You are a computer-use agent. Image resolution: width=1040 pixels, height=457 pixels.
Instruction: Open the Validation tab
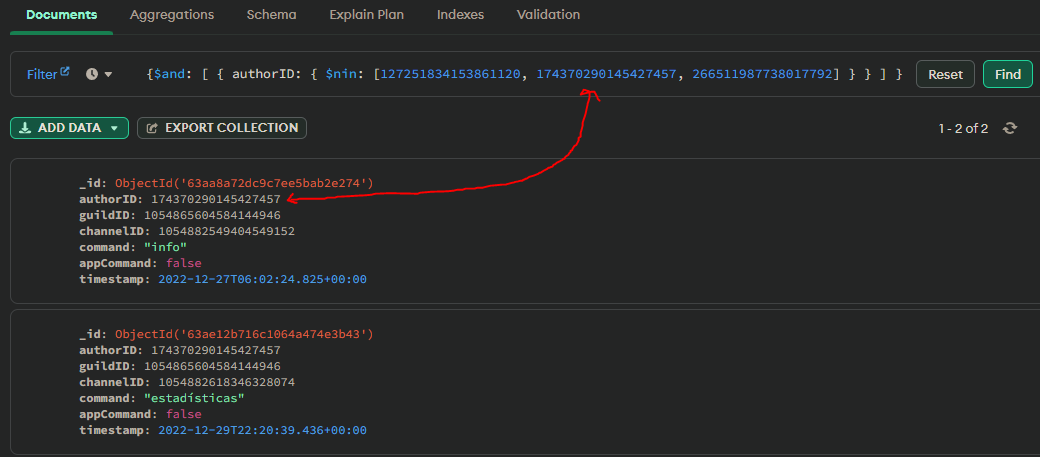[x=548, y=15]
